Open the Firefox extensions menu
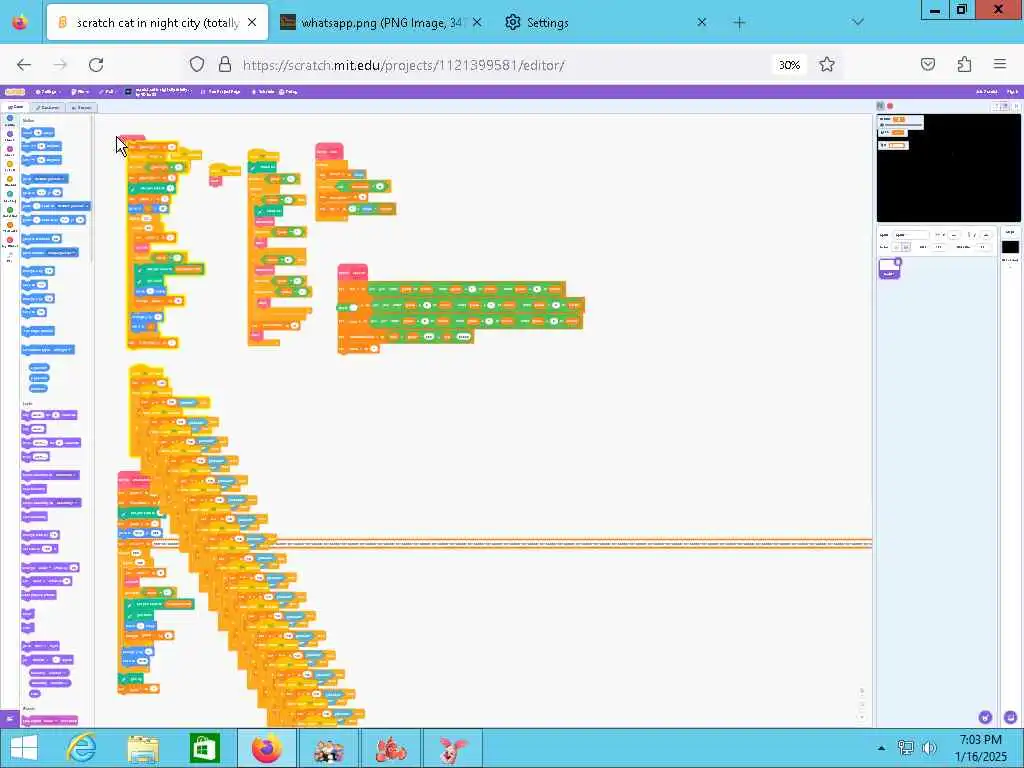1024x768 pixels. pos(964,64)
